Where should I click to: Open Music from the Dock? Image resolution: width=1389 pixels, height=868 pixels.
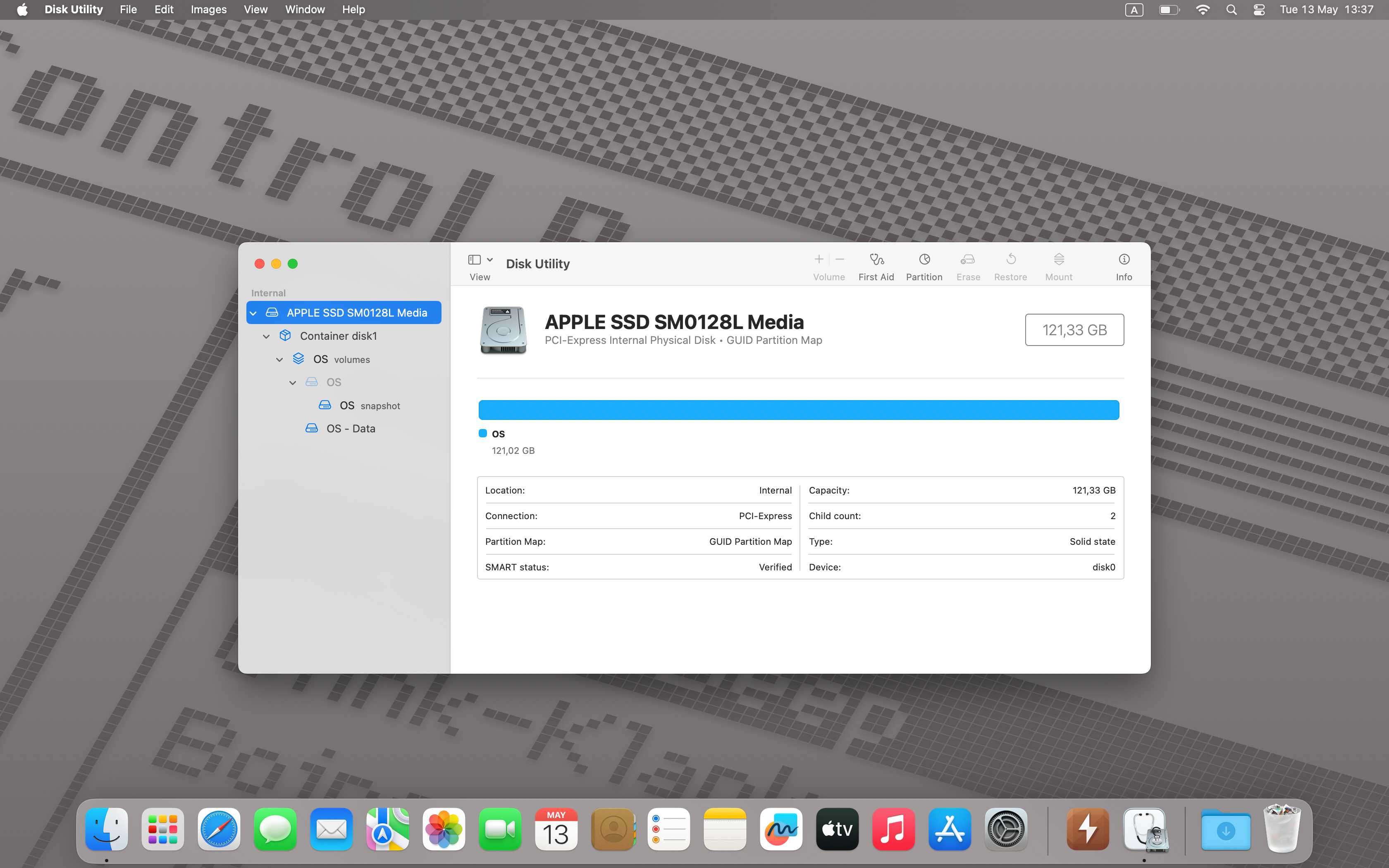[894, 829]
